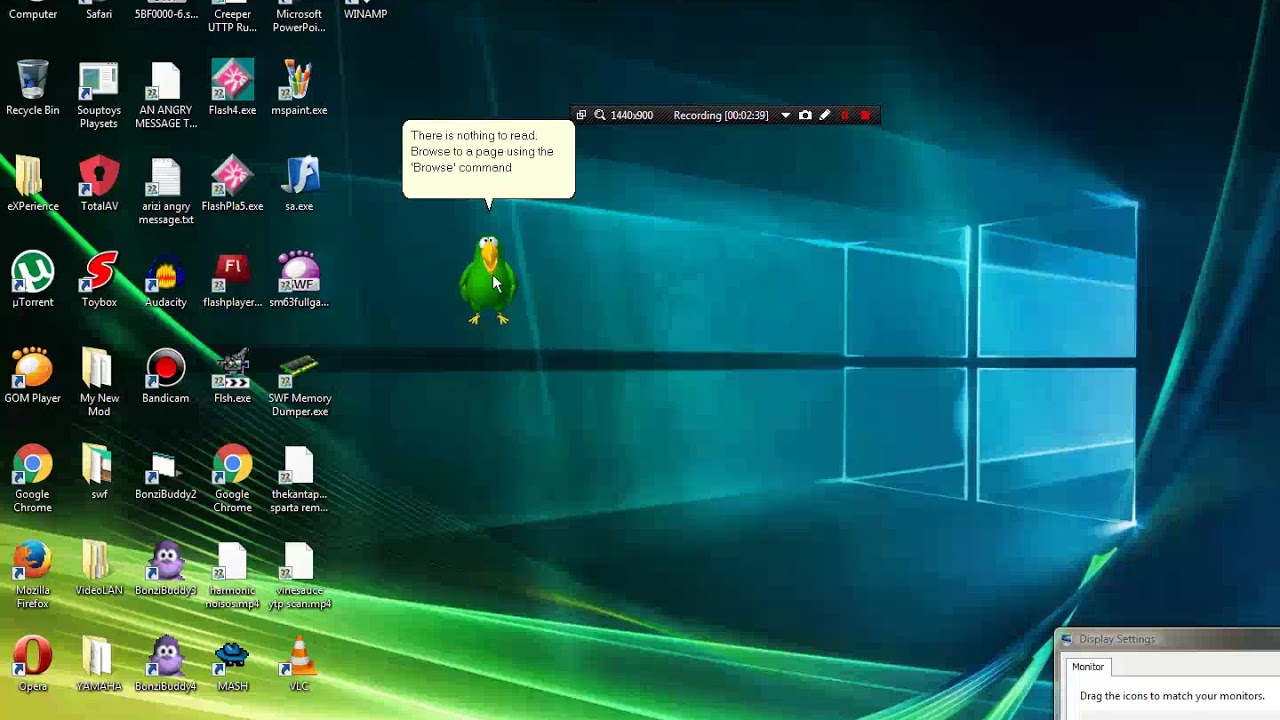Open the YAMAHA folder
Image resolution: width=1280 pixels, height=720 pixels.
tap(99, 664)
